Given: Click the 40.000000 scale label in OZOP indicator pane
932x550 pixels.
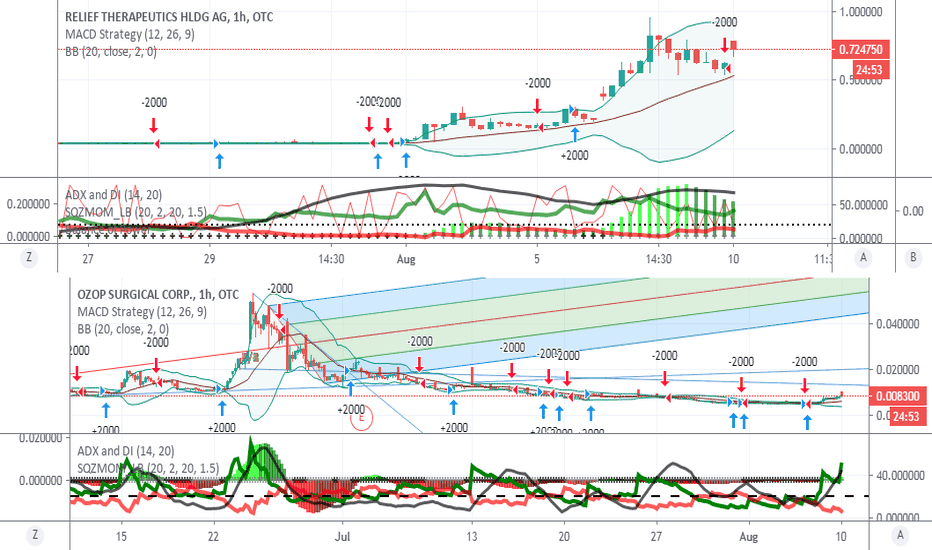Looking at the screenshot, I should (900, 476).
